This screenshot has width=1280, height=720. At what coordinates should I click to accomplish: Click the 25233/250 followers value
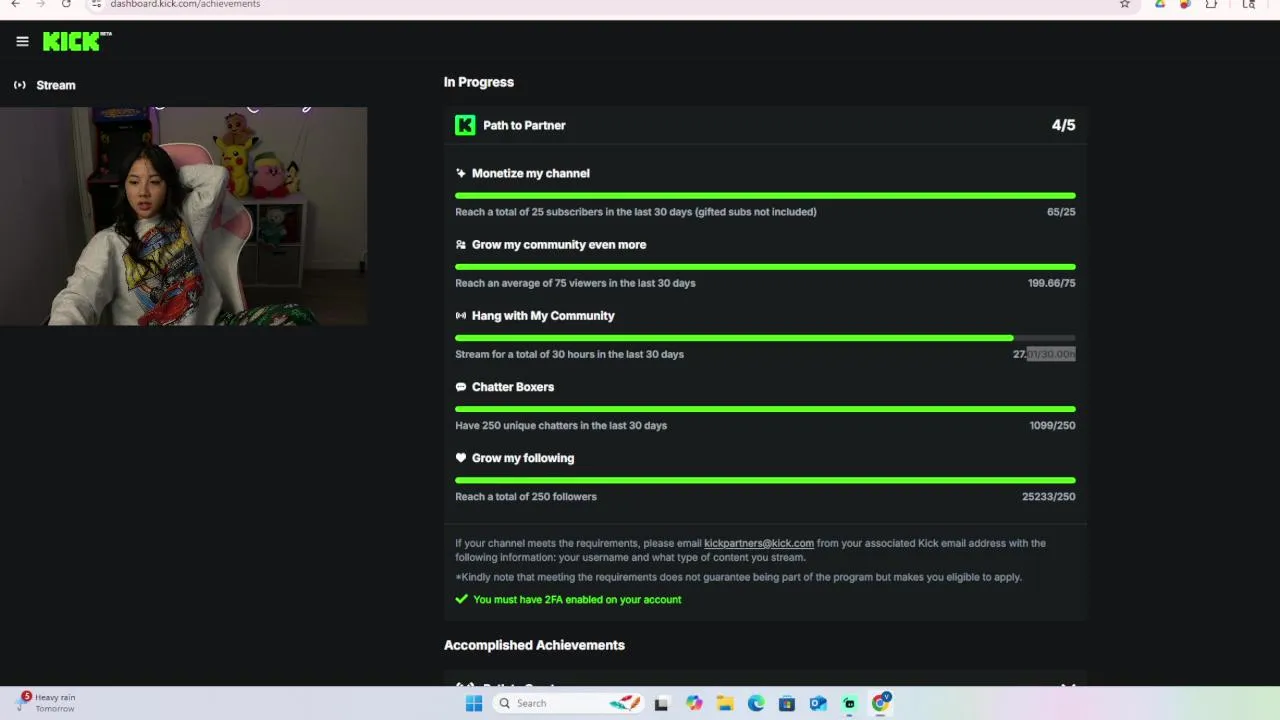click(1049, 496)
